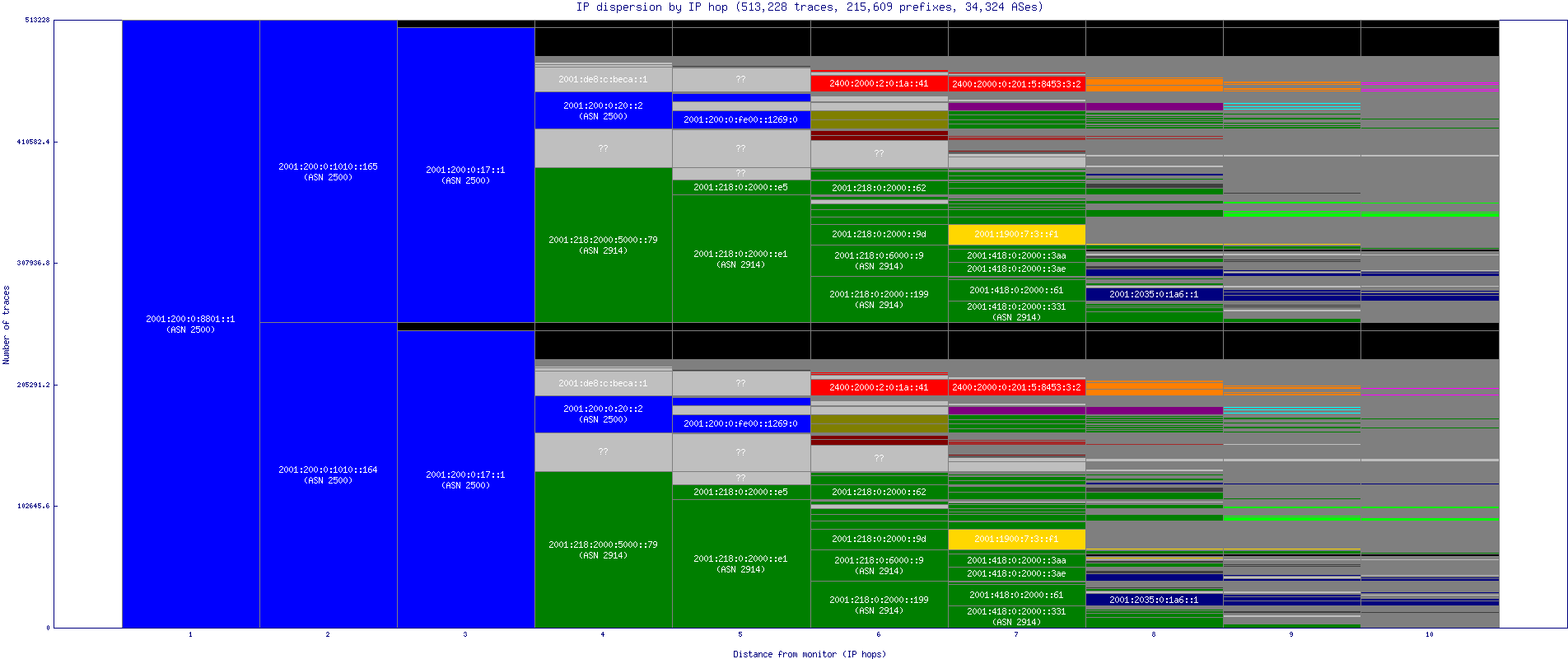
Task: Click lower-half 2001:218:0:2000::199 (ASN 2914) block
Action: click(x=880, y=605)
